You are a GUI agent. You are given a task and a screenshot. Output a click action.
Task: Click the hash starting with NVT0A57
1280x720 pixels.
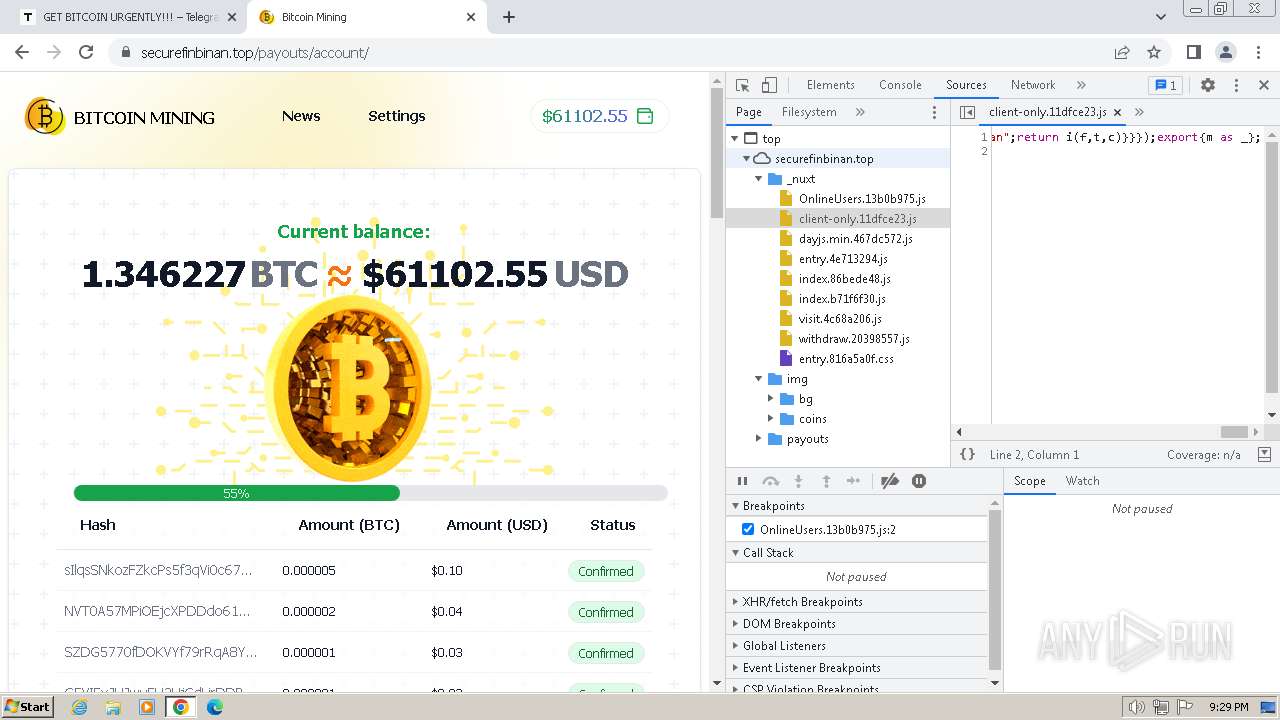(x=158, y=611)
